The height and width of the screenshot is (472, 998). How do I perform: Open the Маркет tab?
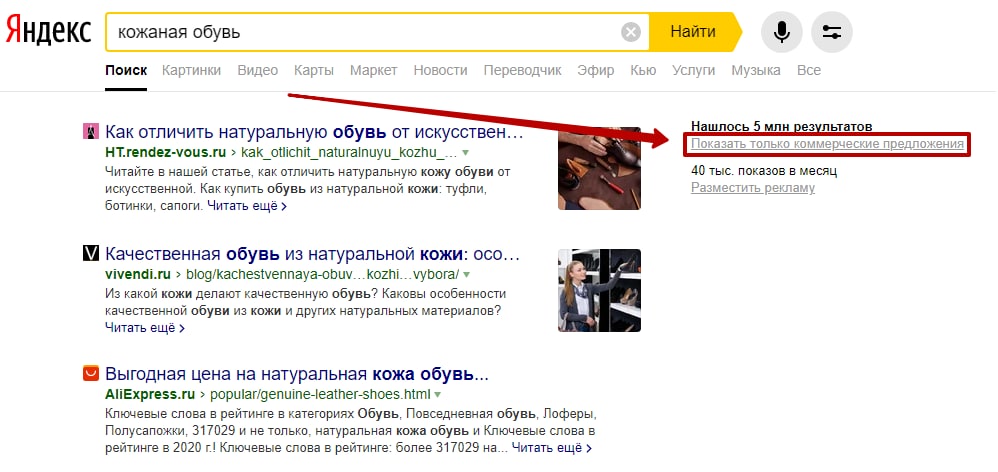click(374, 70)
